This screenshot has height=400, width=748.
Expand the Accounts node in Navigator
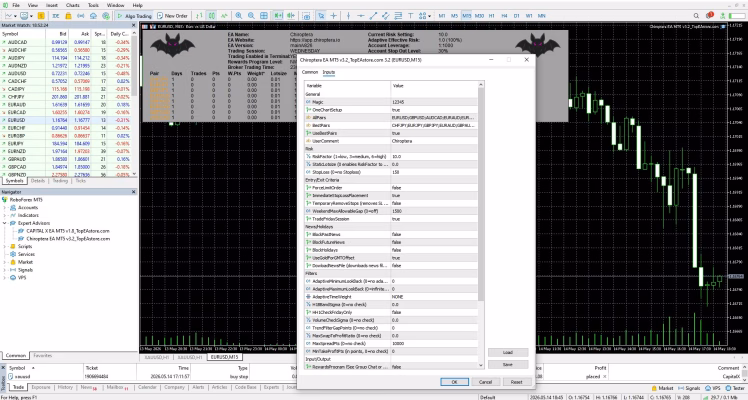pyautogui.click(x=5, y=207)
